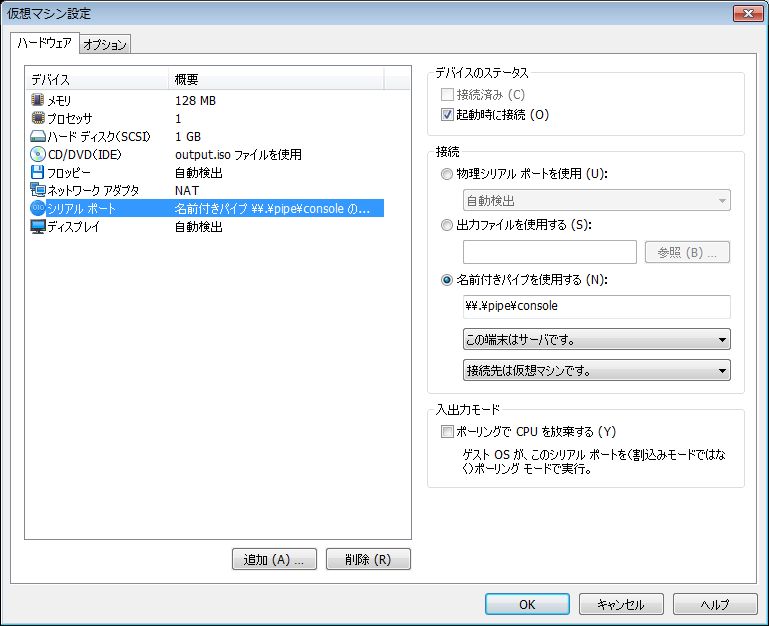Open the 自動検出 physical port dropdown

[596, 201]
